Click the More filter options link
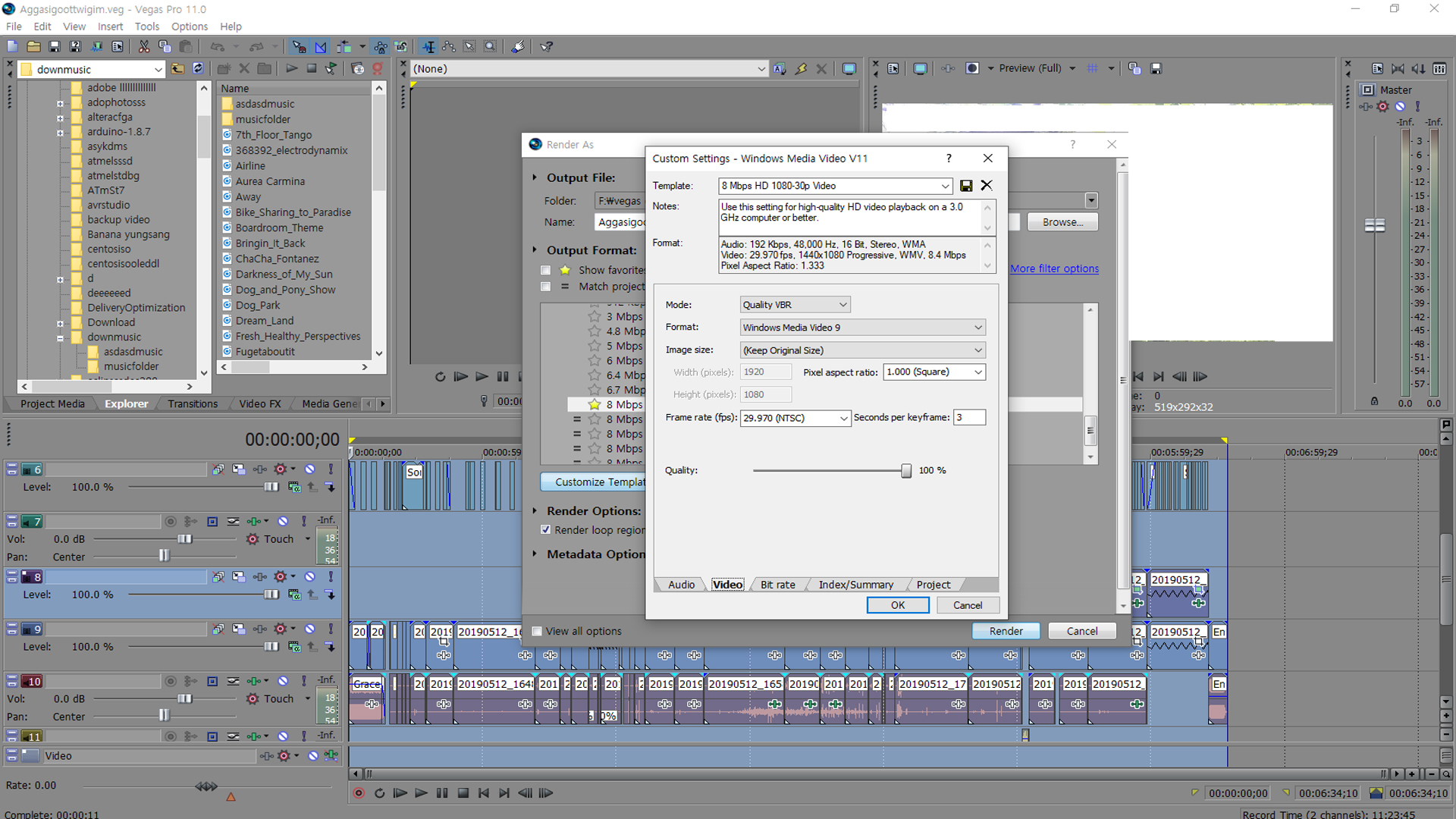This screenshot has width=1456, height=819. 1054,268
